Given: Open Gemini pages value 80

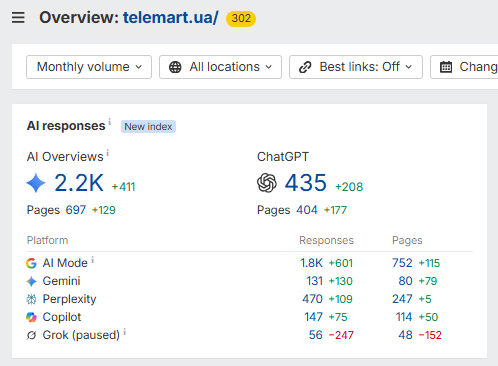Looking at the screenshot, I should (405, 281).
